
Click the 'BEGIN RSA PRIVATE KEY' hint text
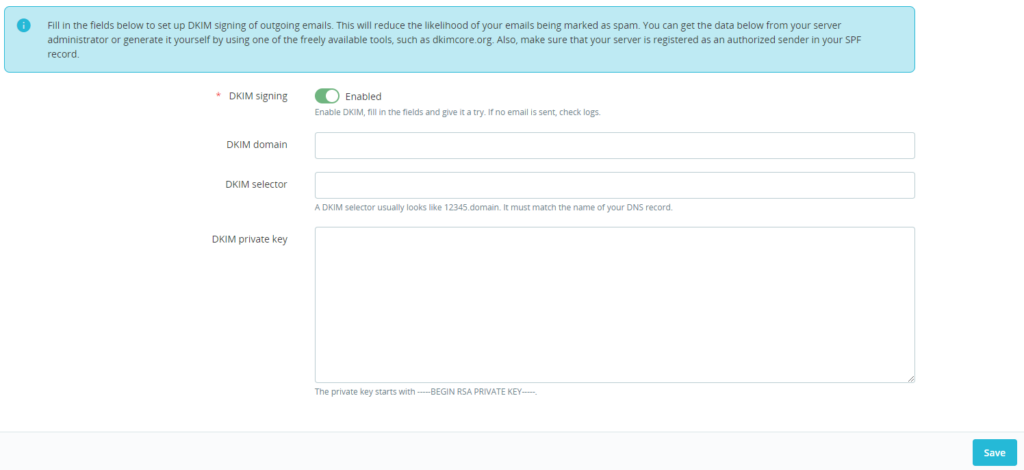tap(426, 392)
